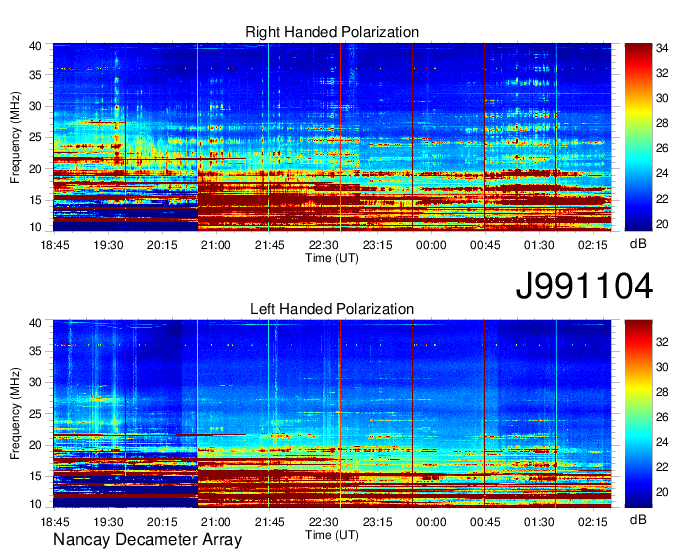The image size is (680, 552).
Task: Click the 'Left Handed Polarization' title
Action: coord(332,309)
